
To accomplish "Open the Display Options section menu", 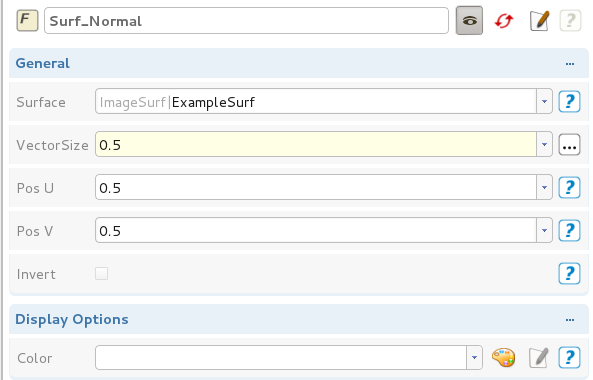I will pos(570,320).
